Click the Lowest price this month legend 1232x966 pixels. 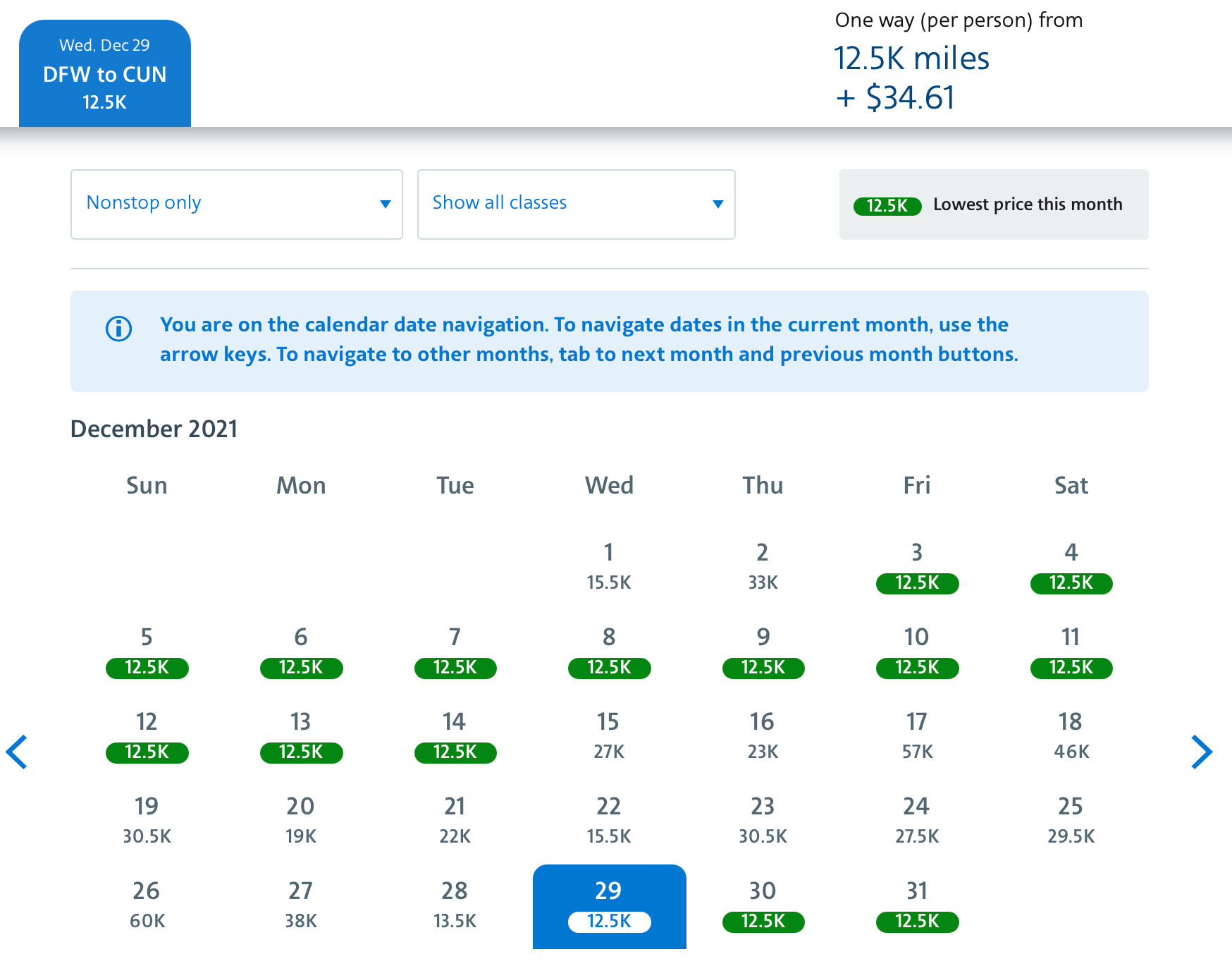tap(993, 204)
